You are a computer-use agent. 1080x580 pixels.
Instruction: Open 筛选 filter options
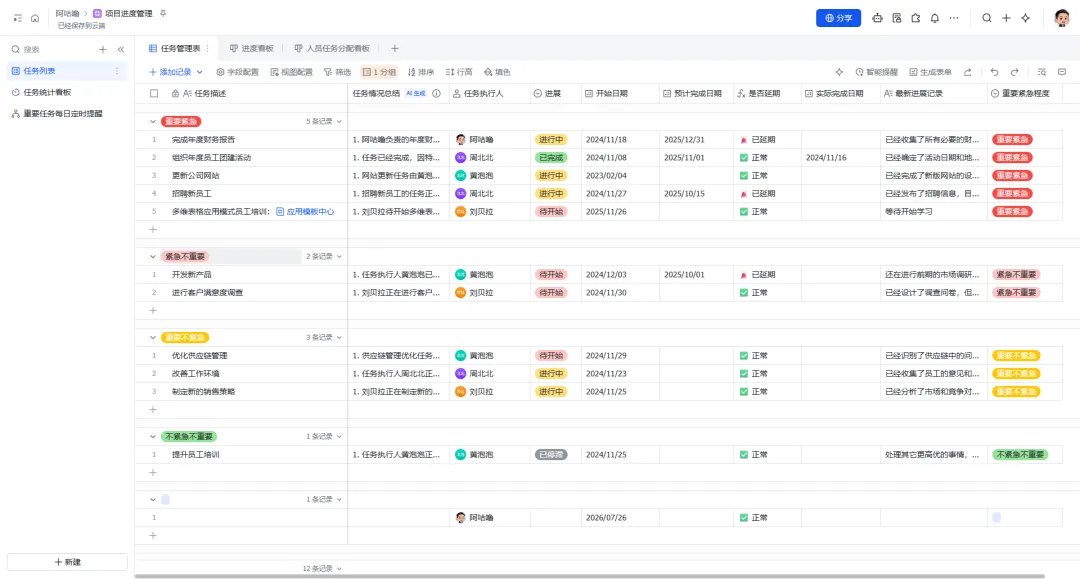338,72
